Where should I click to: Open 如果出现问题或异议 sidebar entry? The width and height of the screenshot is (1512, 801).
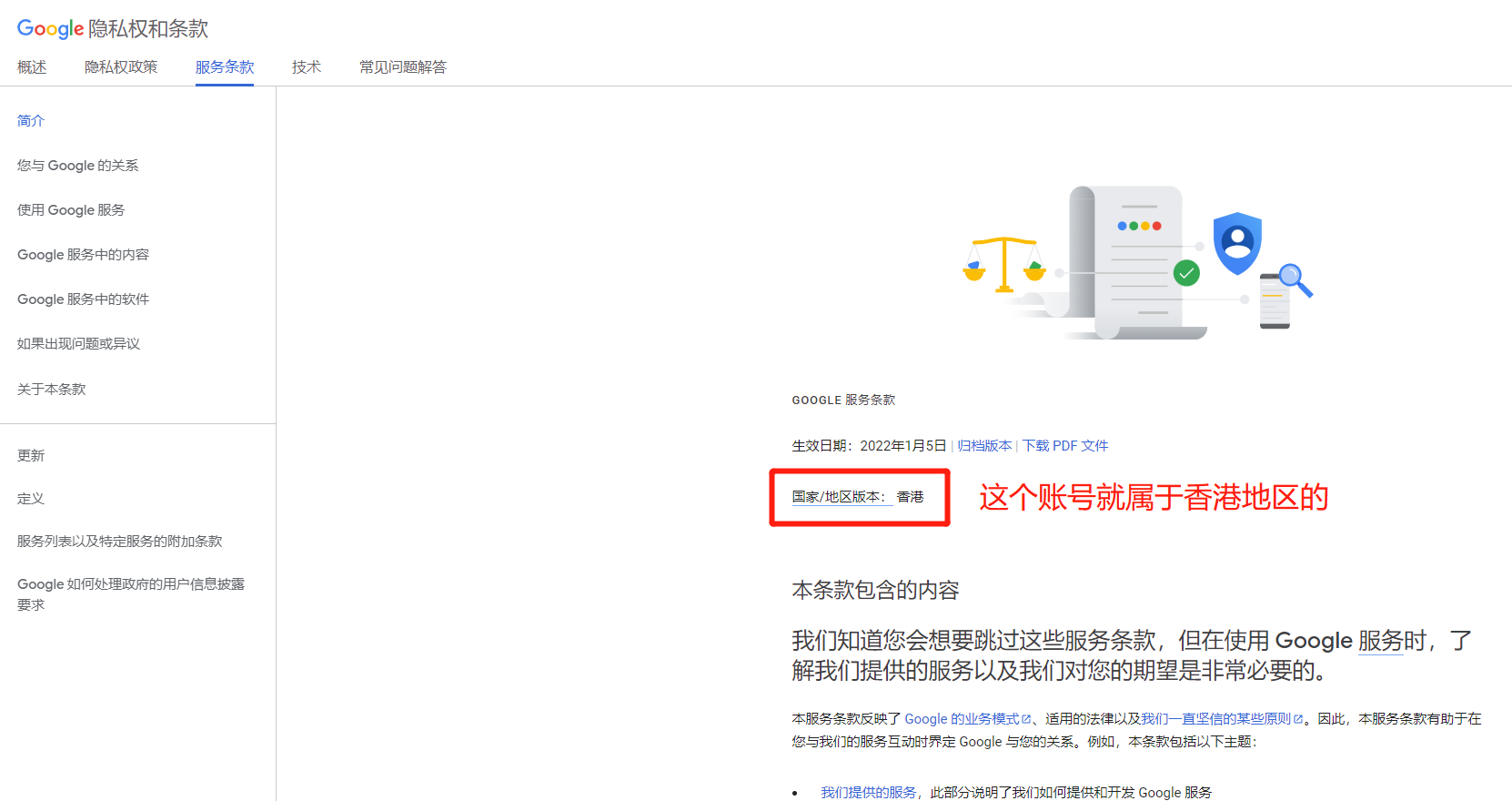point(78,344)
